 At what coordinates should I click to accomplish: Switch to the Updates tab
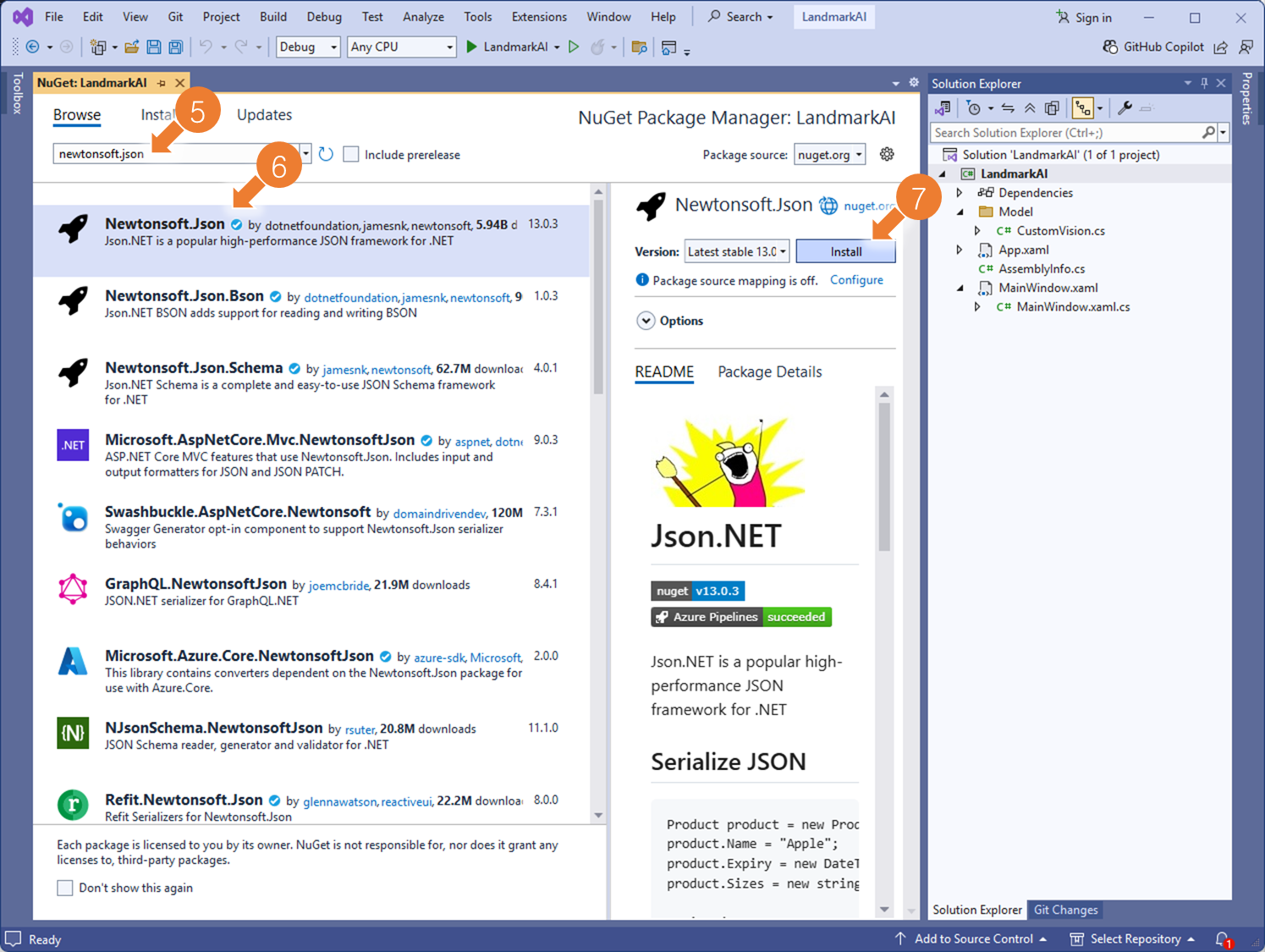[264, 115]
